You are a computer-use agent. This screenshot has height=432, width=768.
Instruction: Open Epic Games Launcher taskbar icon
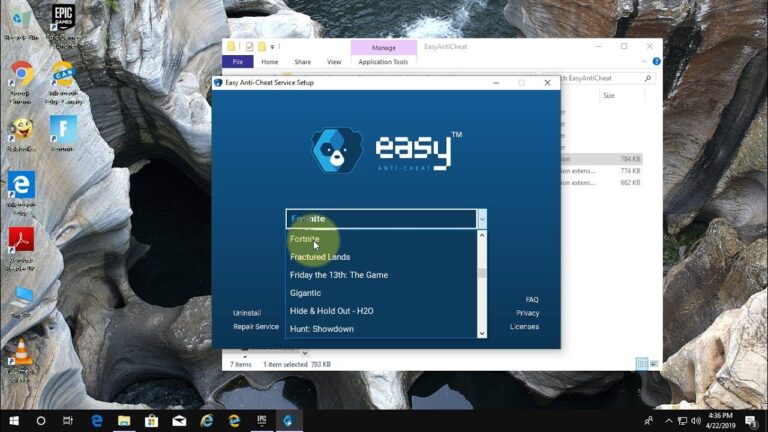pyautogui.click(x=262, y=421)
